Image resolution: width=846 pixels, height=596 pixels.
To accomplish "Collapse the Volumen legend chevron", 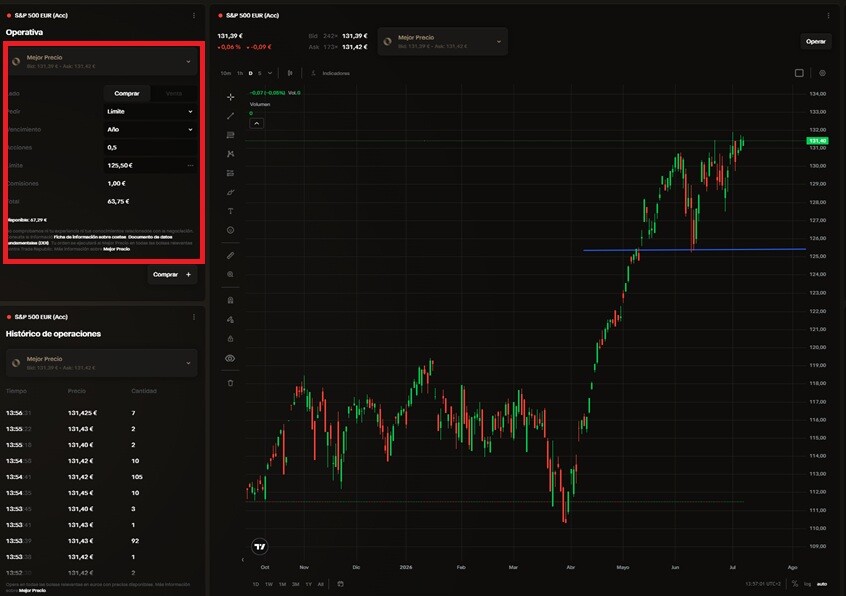I will [257, 124].
